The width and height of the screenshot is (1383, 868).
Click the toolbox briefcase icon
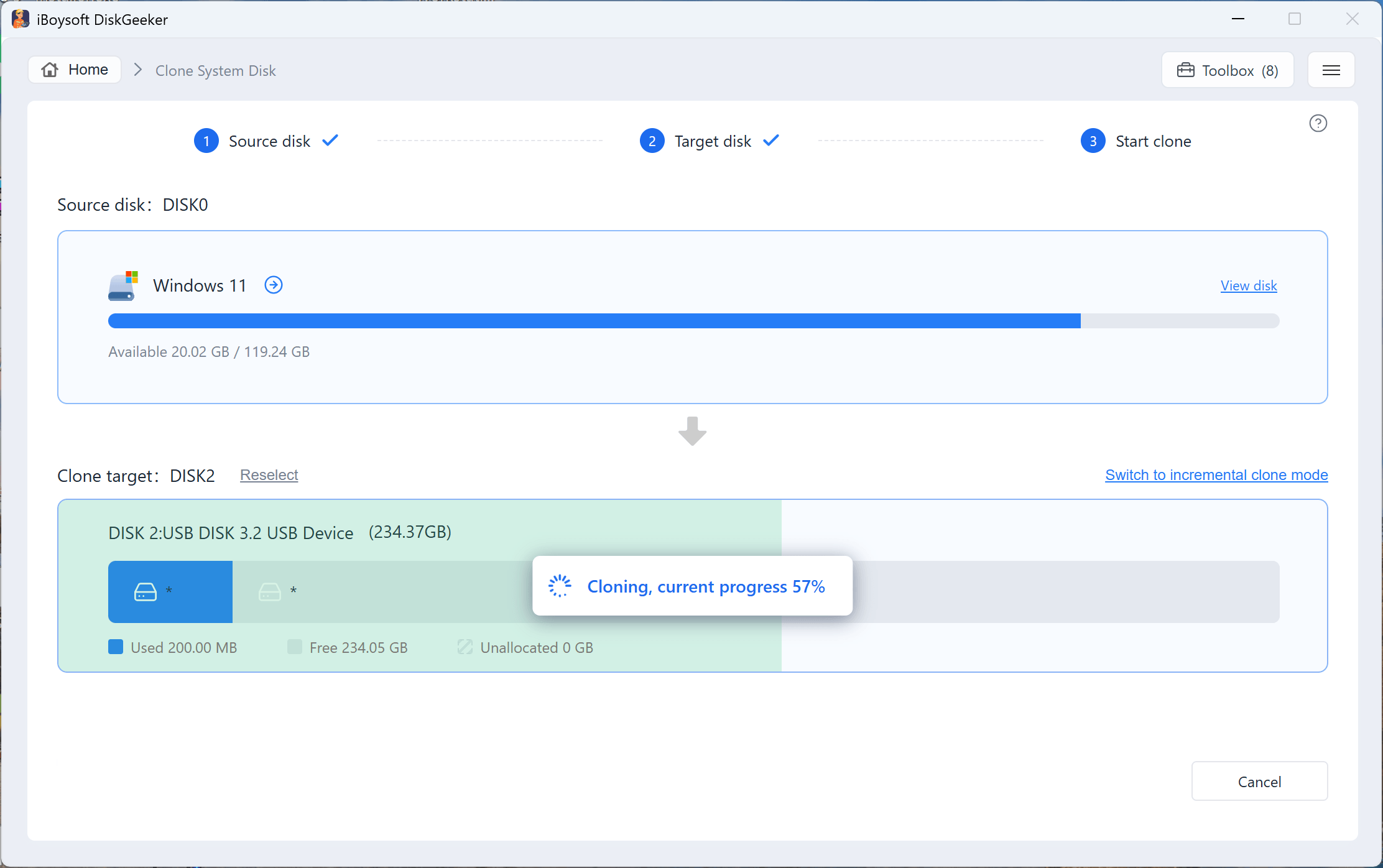point(1185,70)
